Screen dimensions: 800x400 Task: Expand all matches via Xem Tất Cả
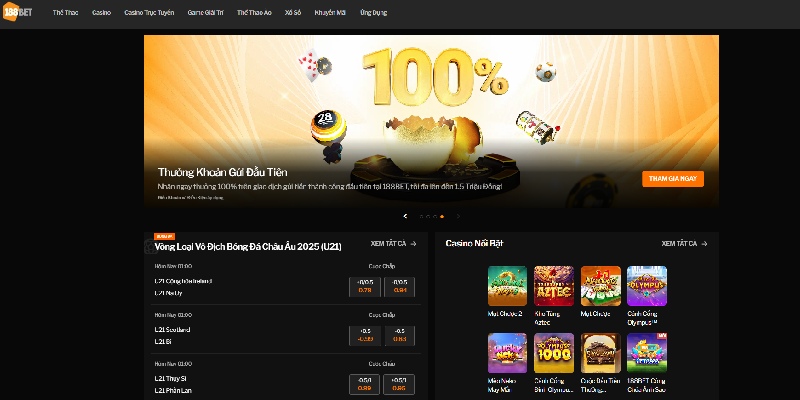click(x=393, y=243)
